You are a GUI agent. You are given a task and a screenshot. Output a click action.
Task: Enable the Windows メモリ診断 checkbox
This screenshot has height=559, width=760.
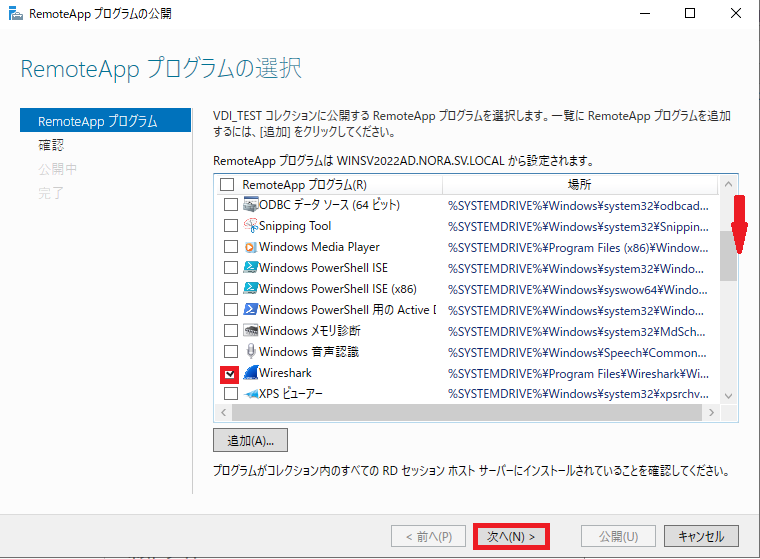(231, 331)
